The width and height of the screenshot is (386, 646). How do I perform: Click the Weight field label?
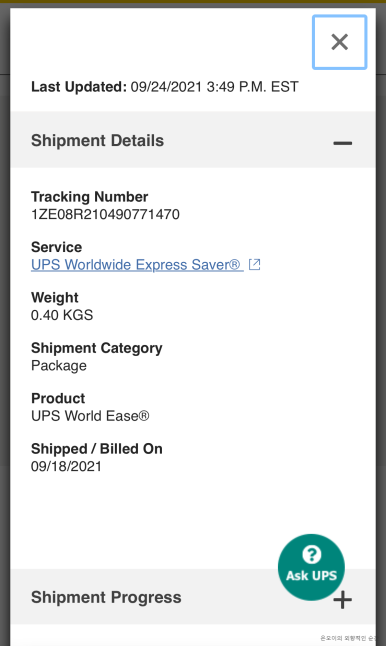coord(55,297)
